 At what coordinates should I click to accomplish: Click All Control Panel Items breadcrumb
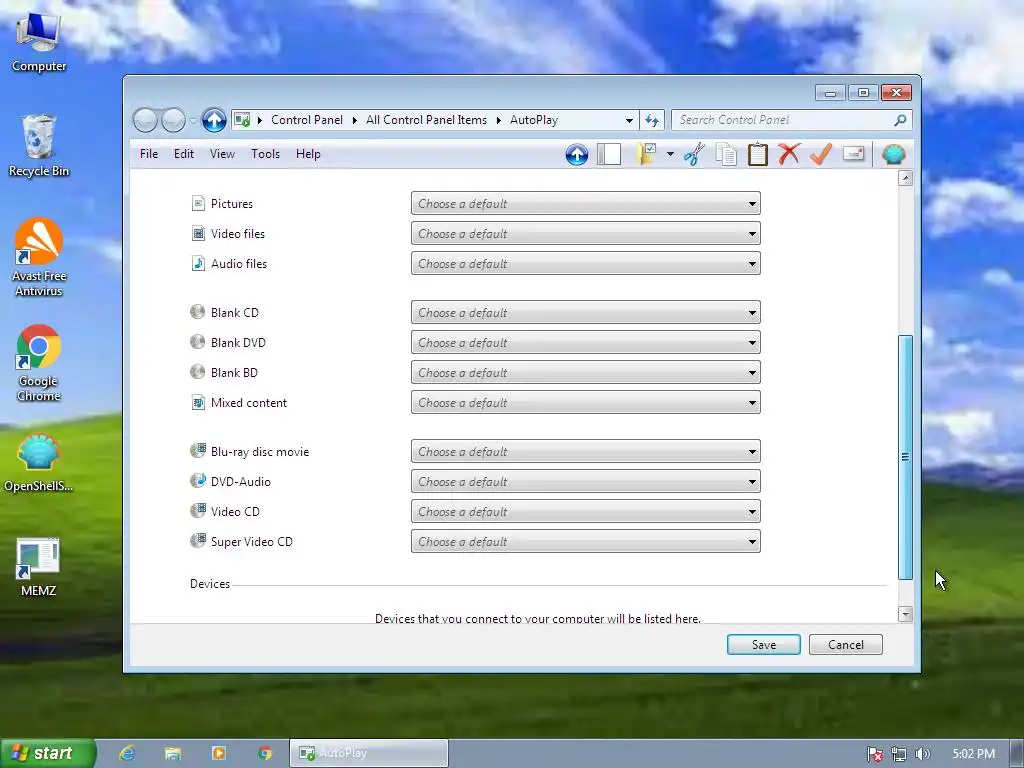pos(426,120)
